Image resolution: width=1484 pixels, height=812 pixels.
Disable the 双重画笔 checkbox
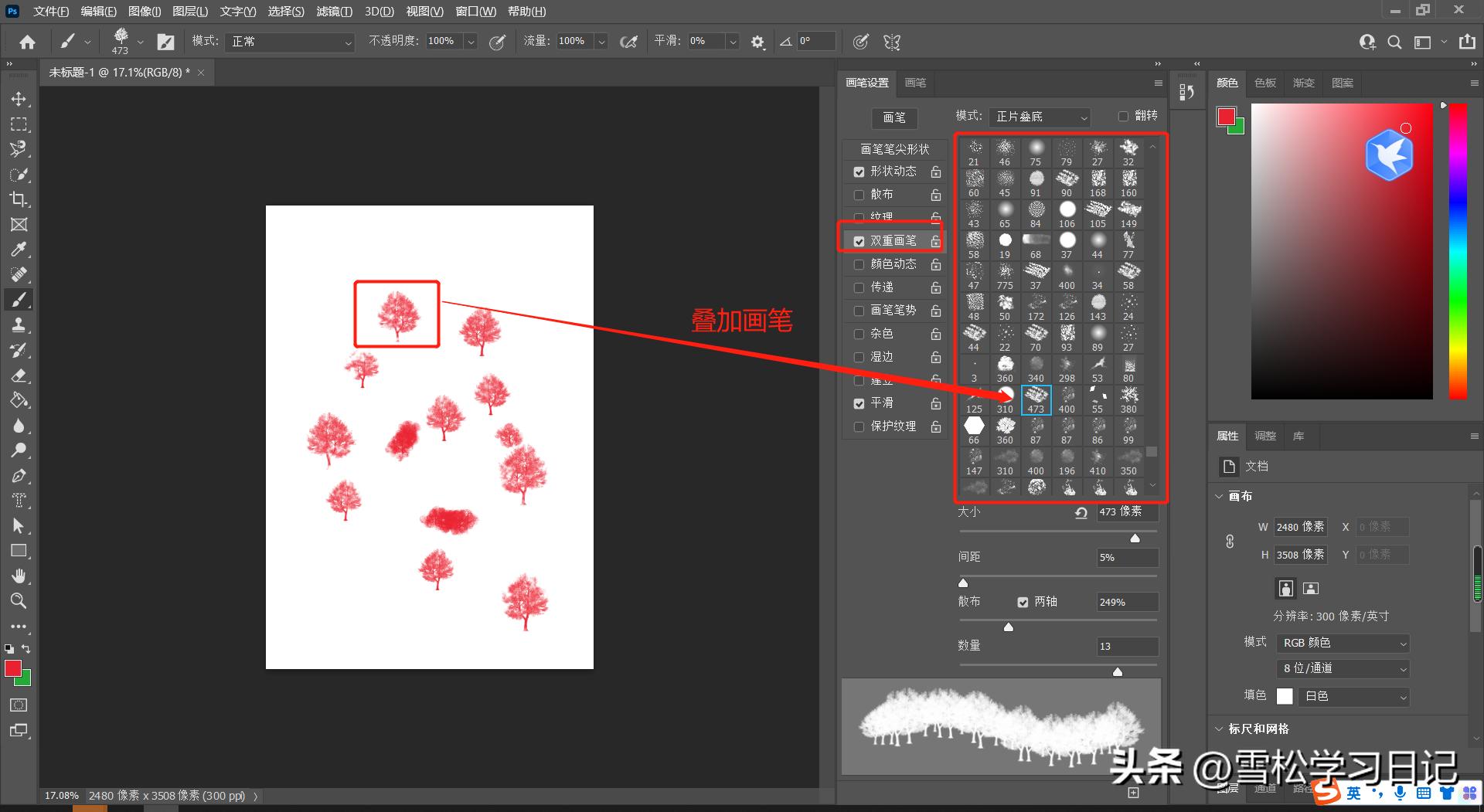coord(859,240)
